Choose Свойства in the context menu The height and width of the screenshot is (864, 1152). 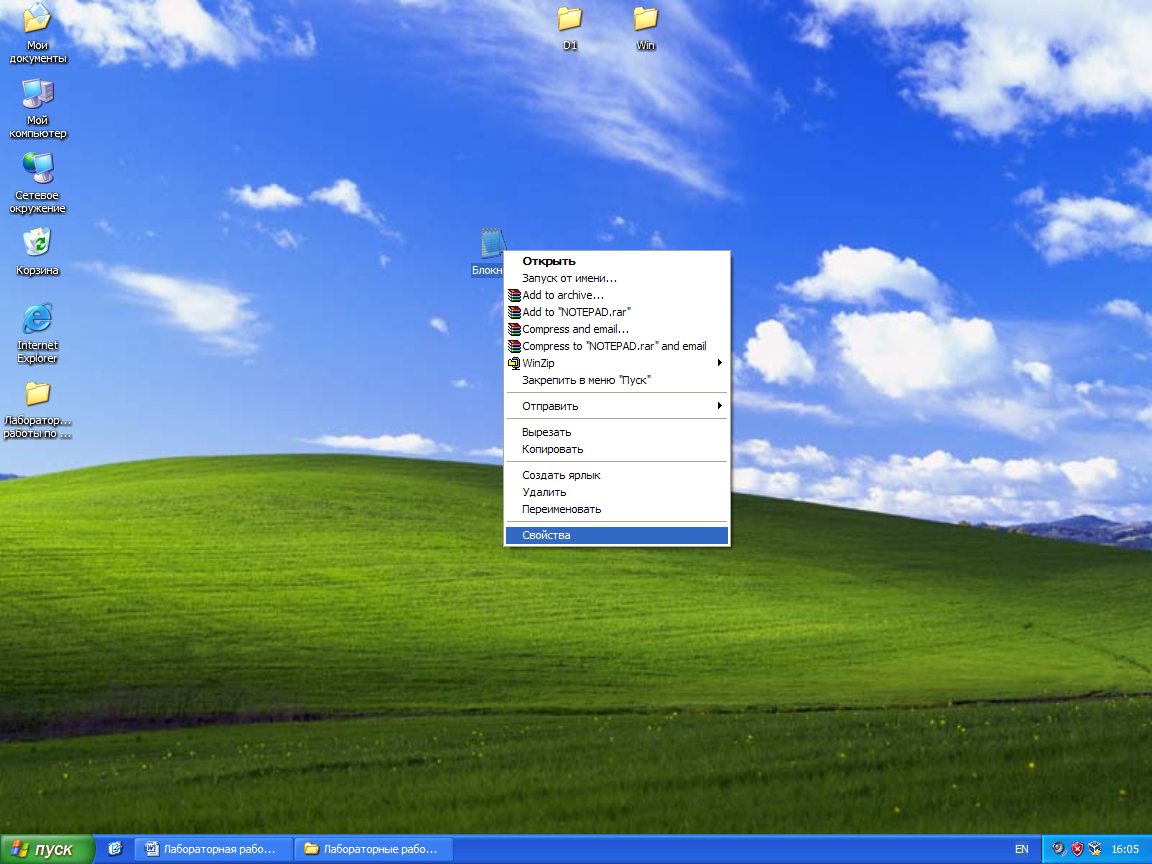(x=617, y=535)
